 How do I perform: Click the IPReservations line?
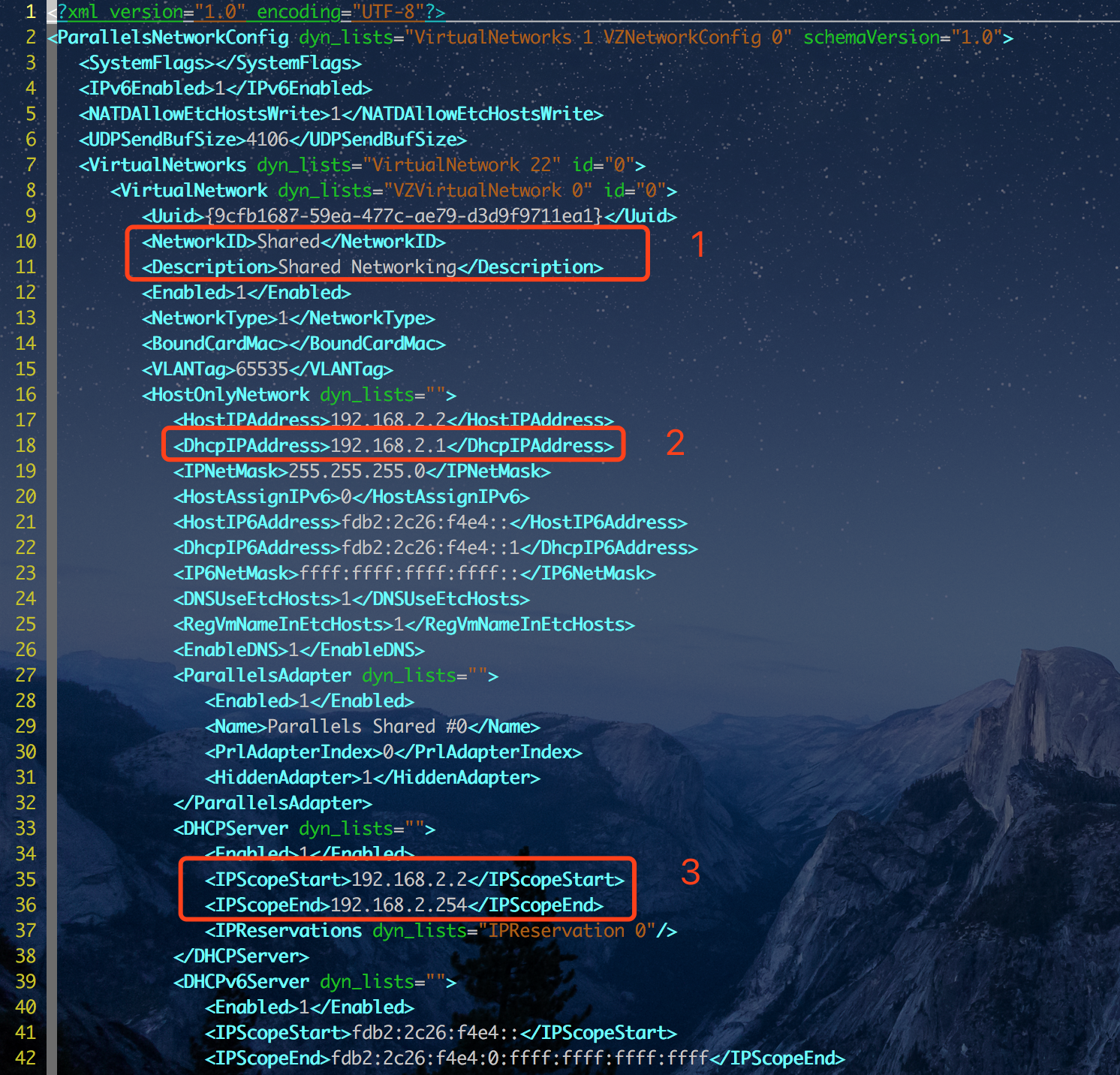coord(441,931)
